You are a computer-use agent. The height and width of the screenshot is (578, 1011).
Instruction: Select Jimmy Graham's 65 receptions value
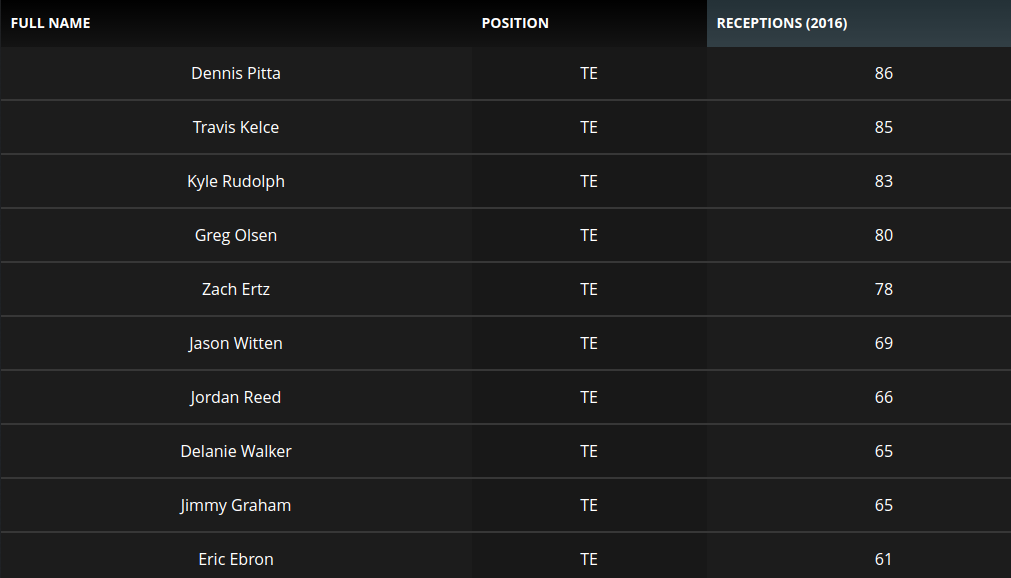(883, 505)
